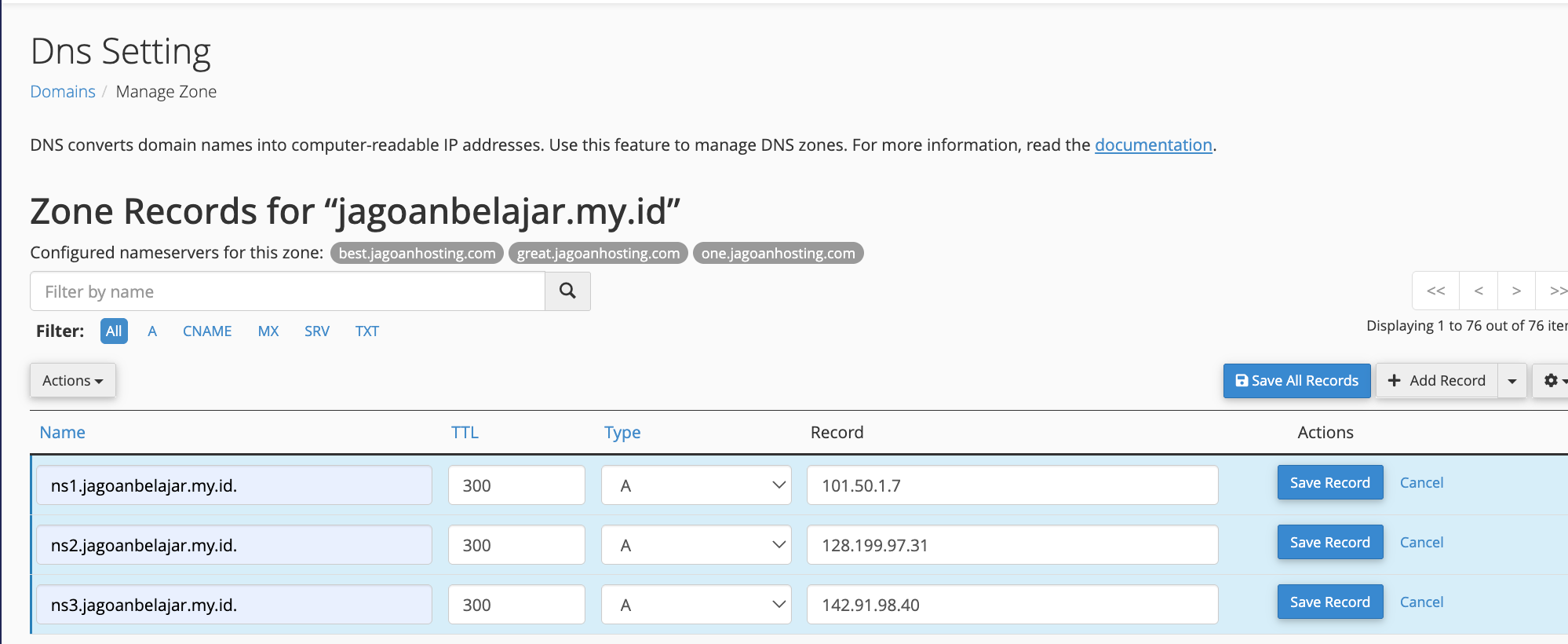Click the search magnifier icon button
This screenshot has width=1568, height=644.
pos(567,291)
